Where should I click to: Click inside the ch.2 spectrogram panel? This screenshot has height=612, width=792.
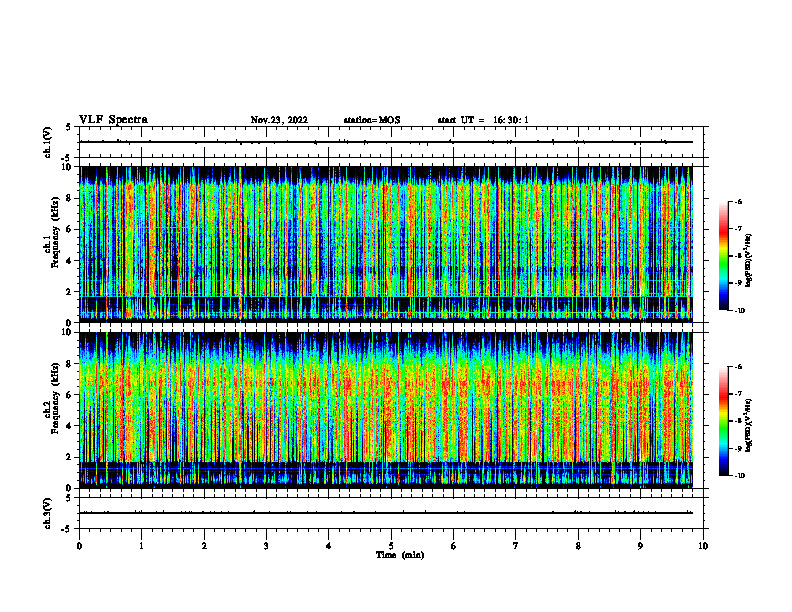click(386, 410)
